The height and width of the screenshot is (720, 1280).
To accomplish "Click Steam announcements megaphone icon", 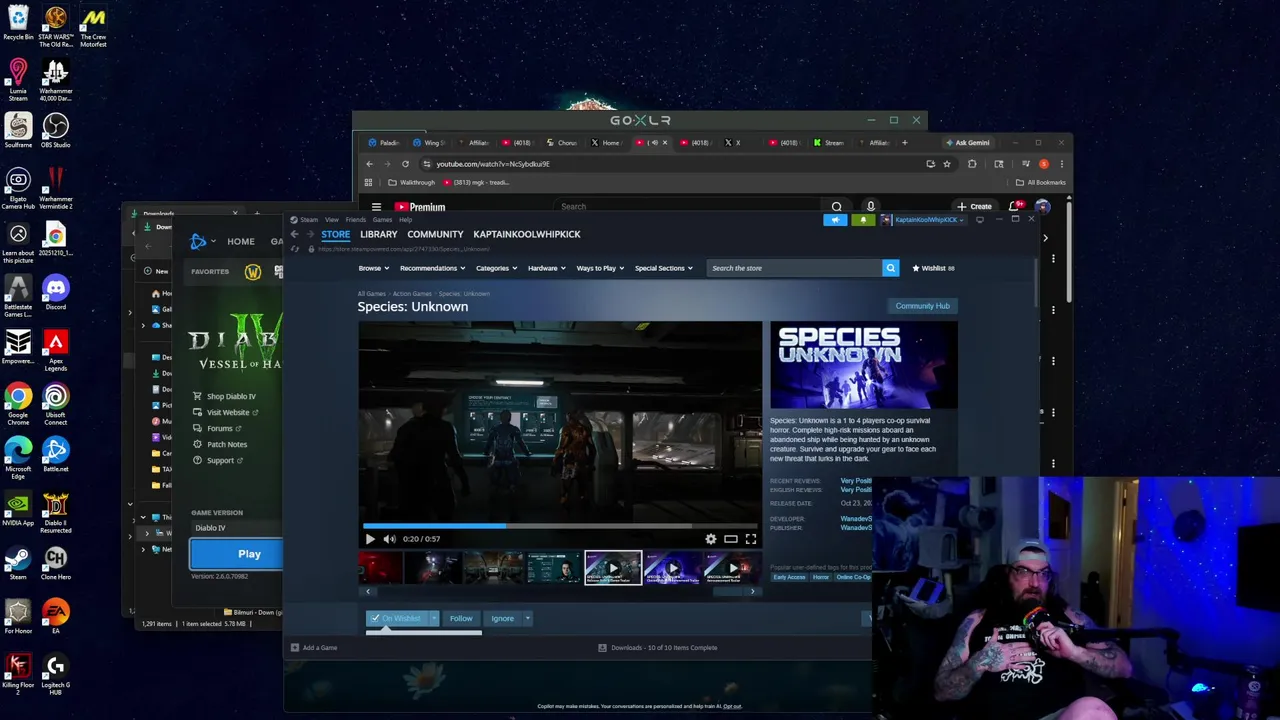I will [x=835, y=220].
